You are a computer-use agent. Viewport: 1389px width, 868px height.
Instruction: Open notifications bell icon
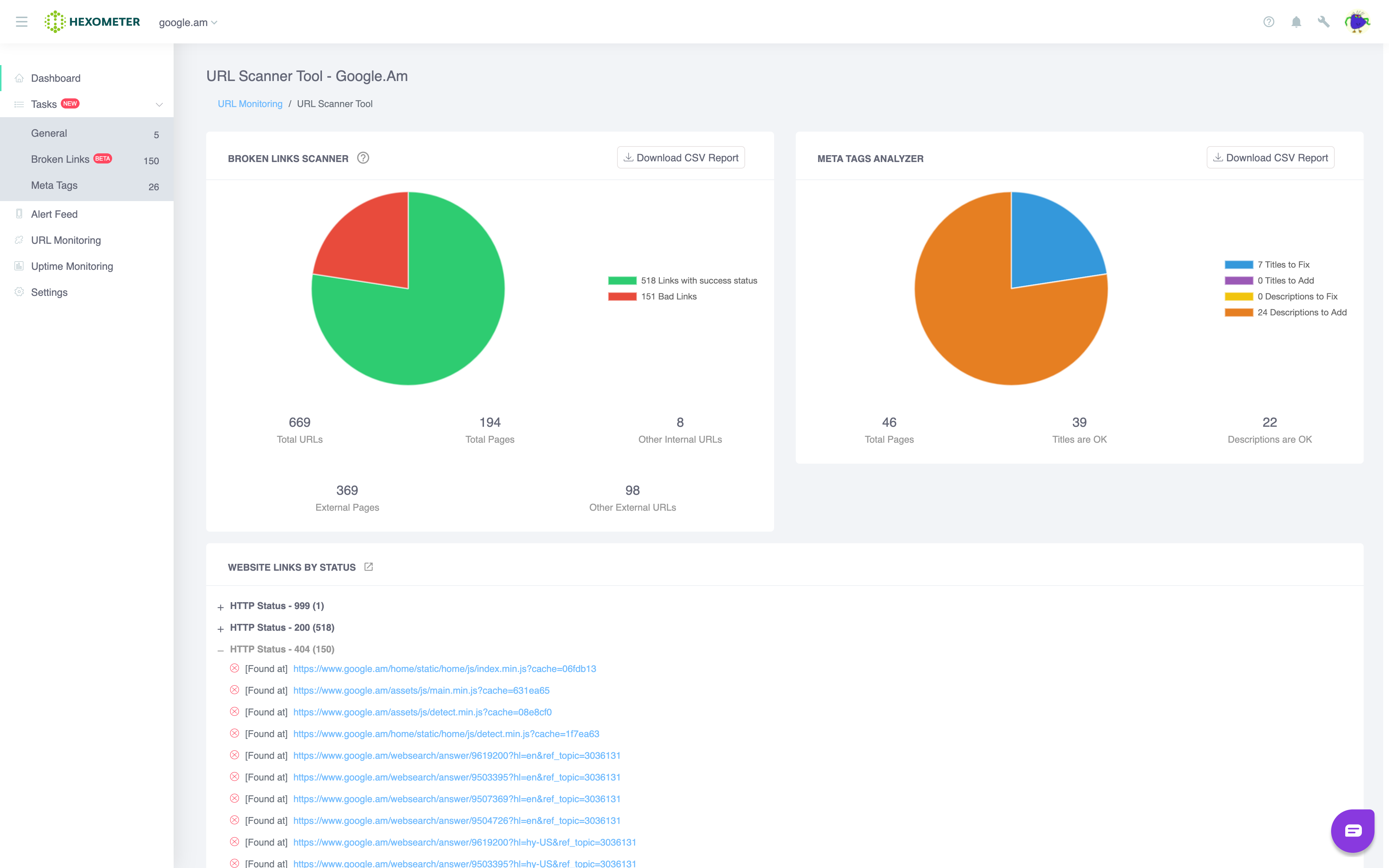(x=1296, y=22)
